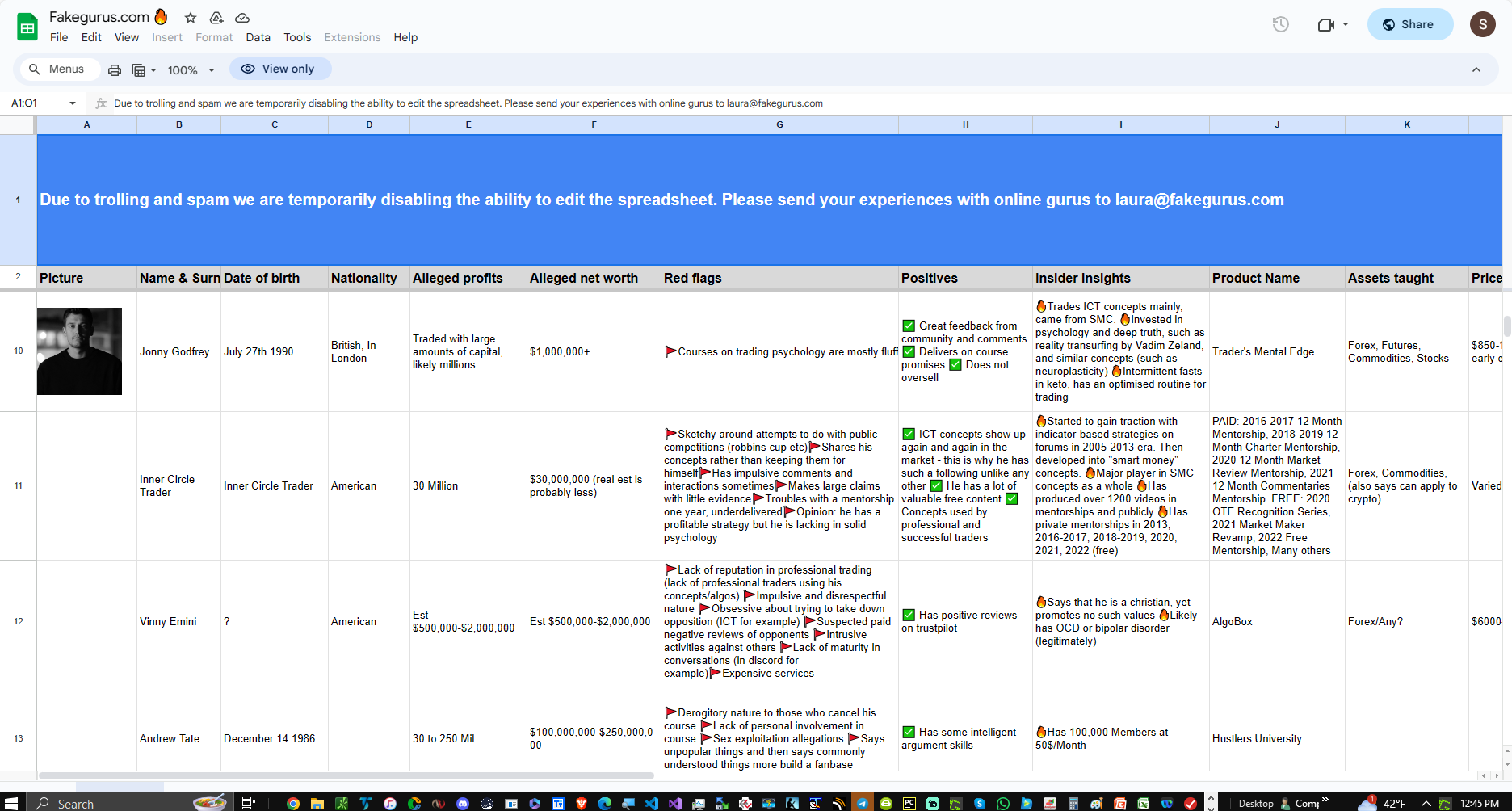Open the 100% zoom dropdown
Screen dimensions: 1512x811
(191, 69)
